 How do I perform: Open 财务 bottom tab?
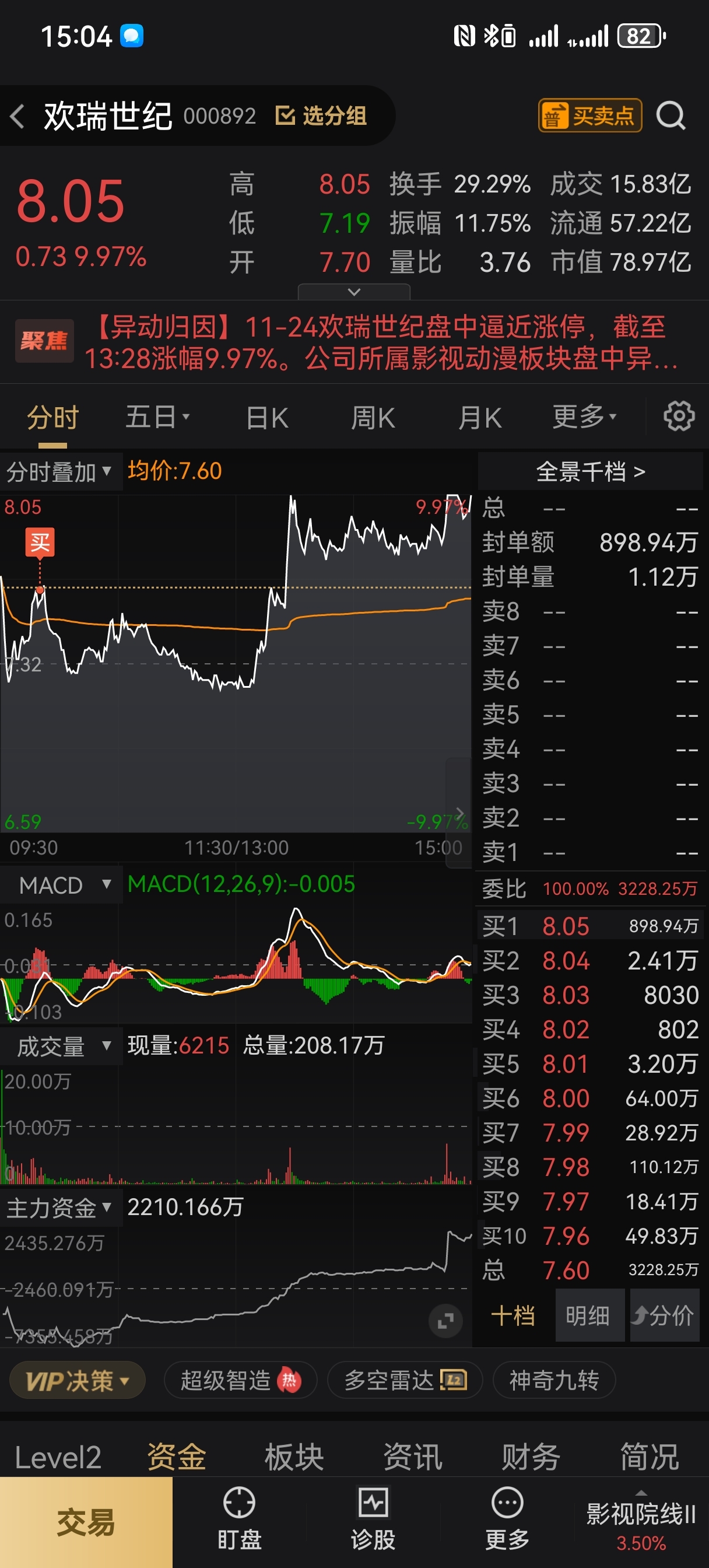point(531,1457)
